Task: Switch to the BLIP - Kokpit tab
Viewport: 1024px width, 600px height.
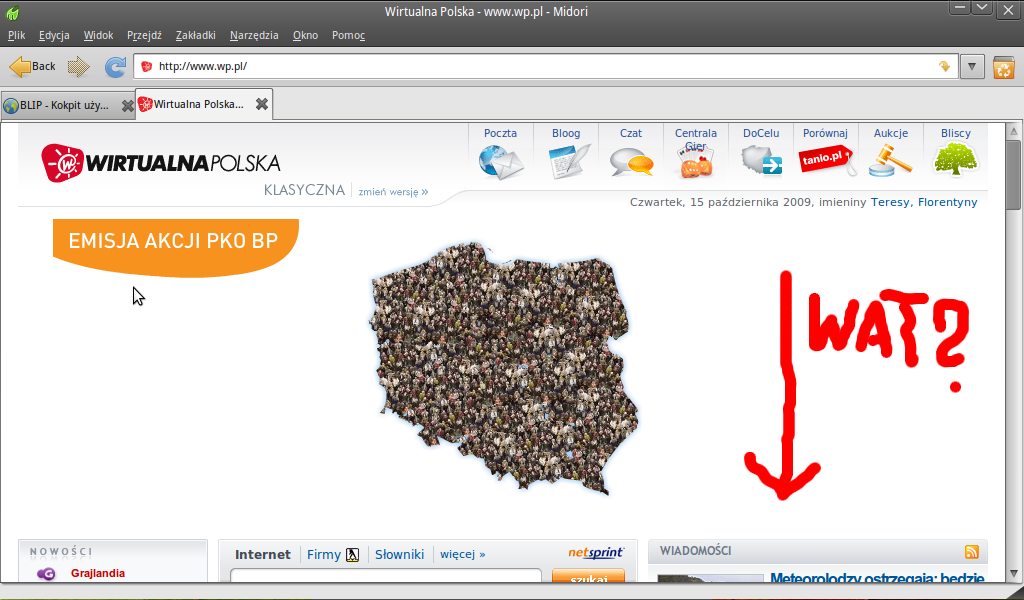Action: click(x=60, y=105)
